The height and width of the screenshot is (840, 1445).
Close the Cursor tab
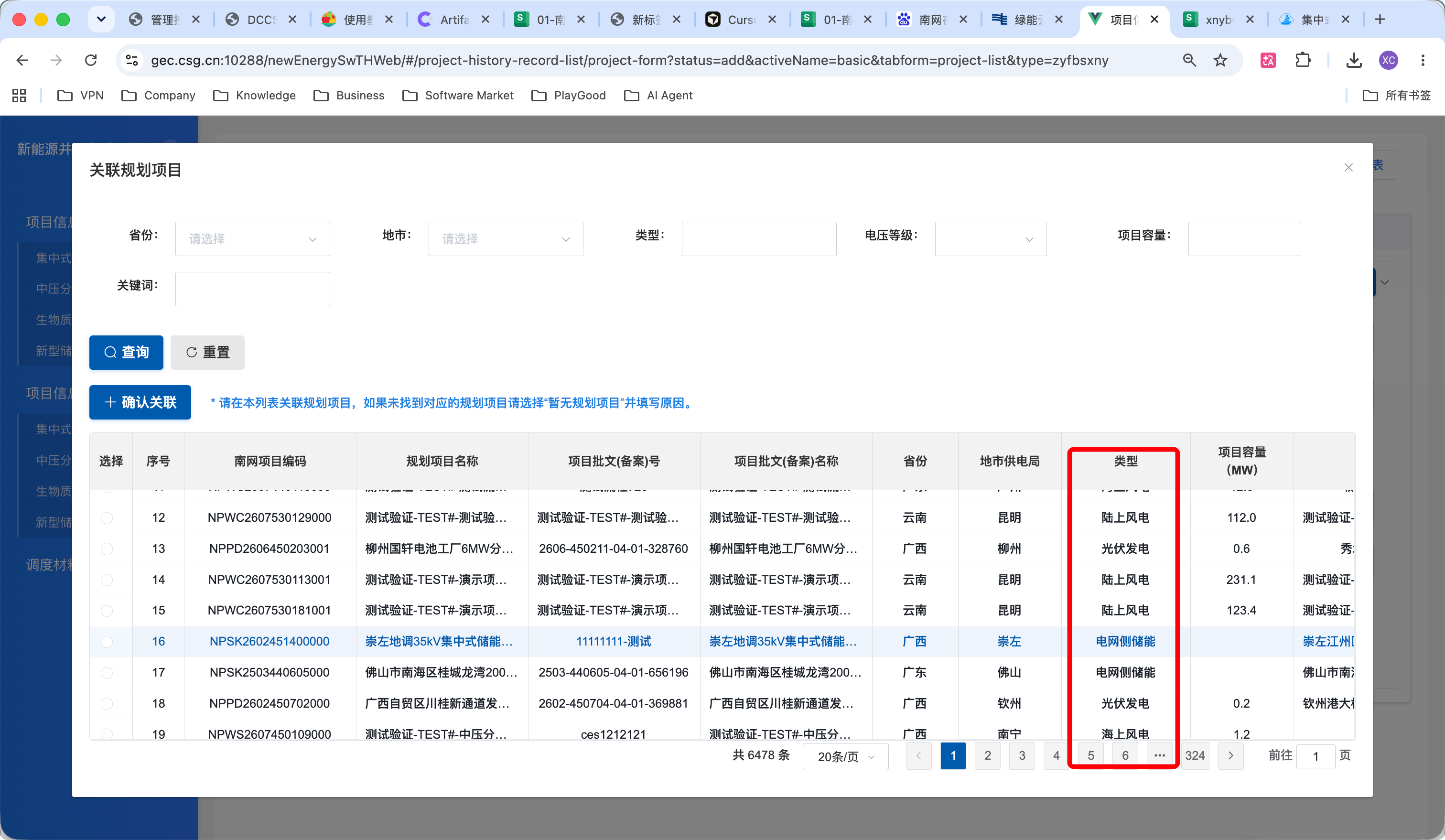(x=772, y=20)
